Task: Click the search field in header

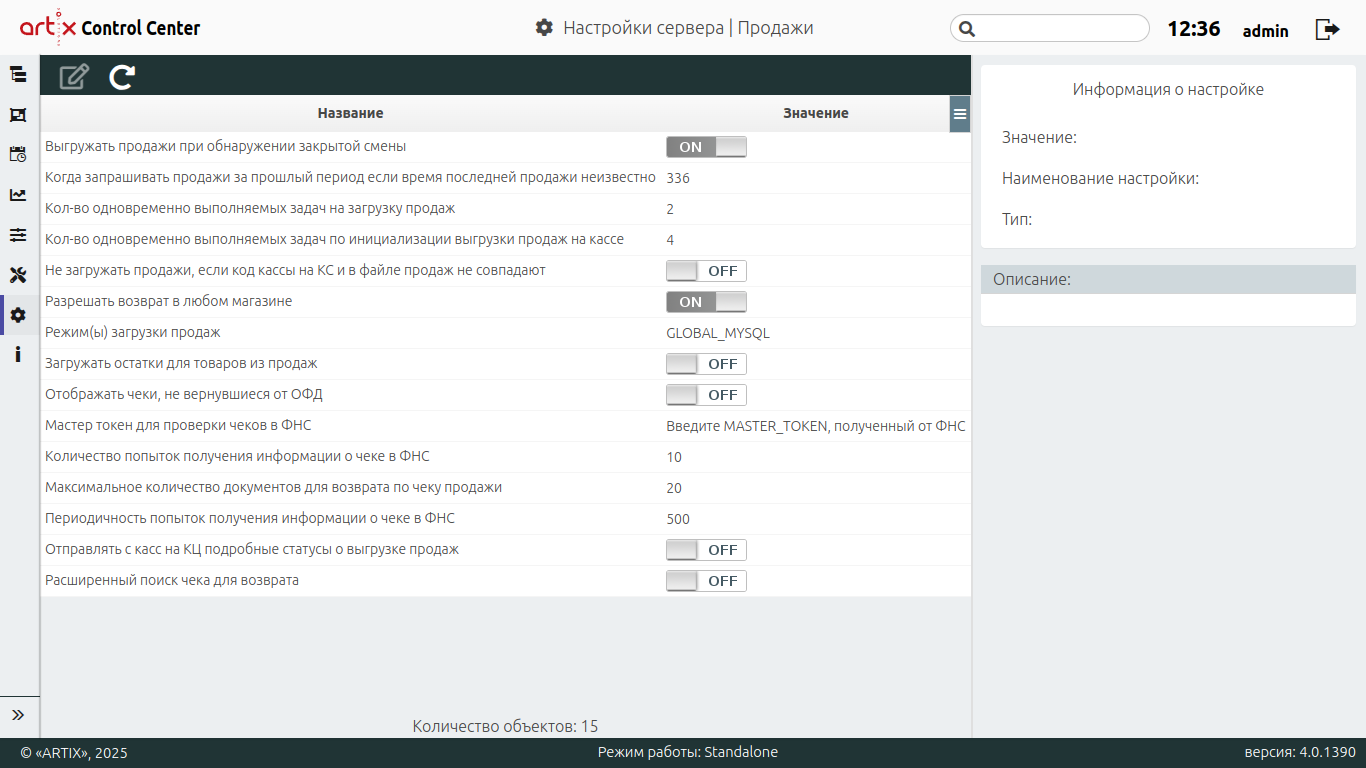Action: [1050, 28]
